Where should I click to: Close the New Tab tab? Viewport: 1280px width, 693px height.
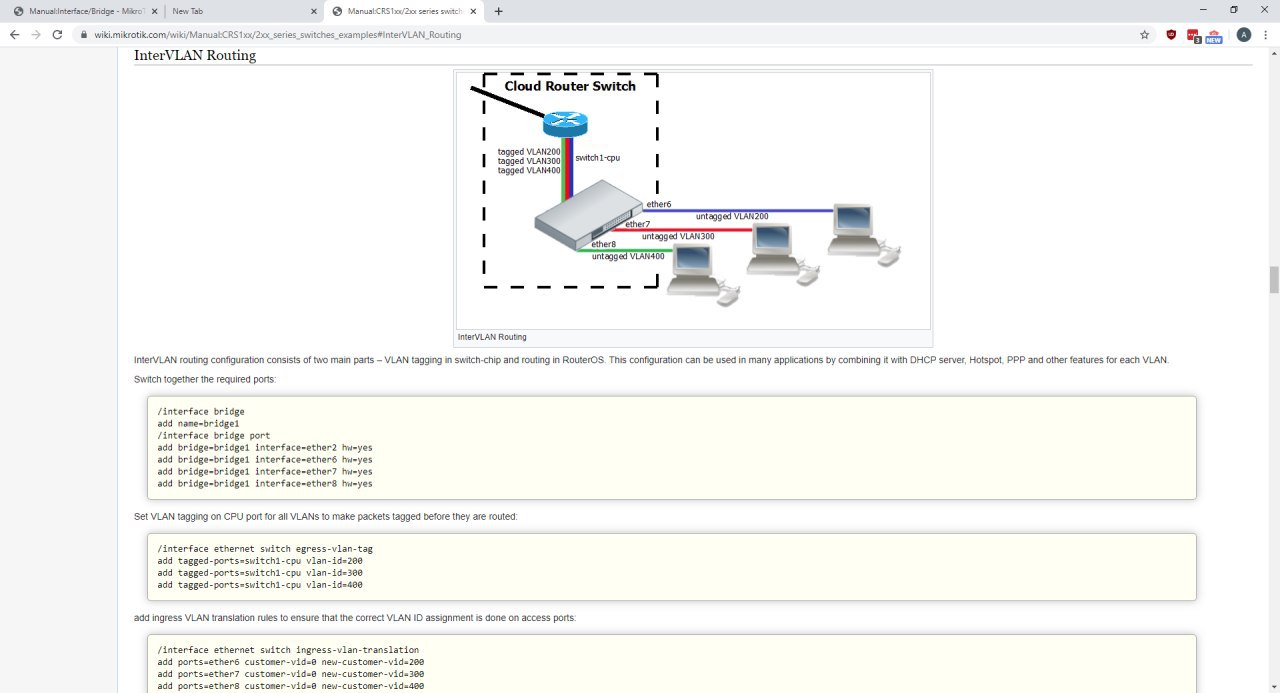tap(312, 11)
